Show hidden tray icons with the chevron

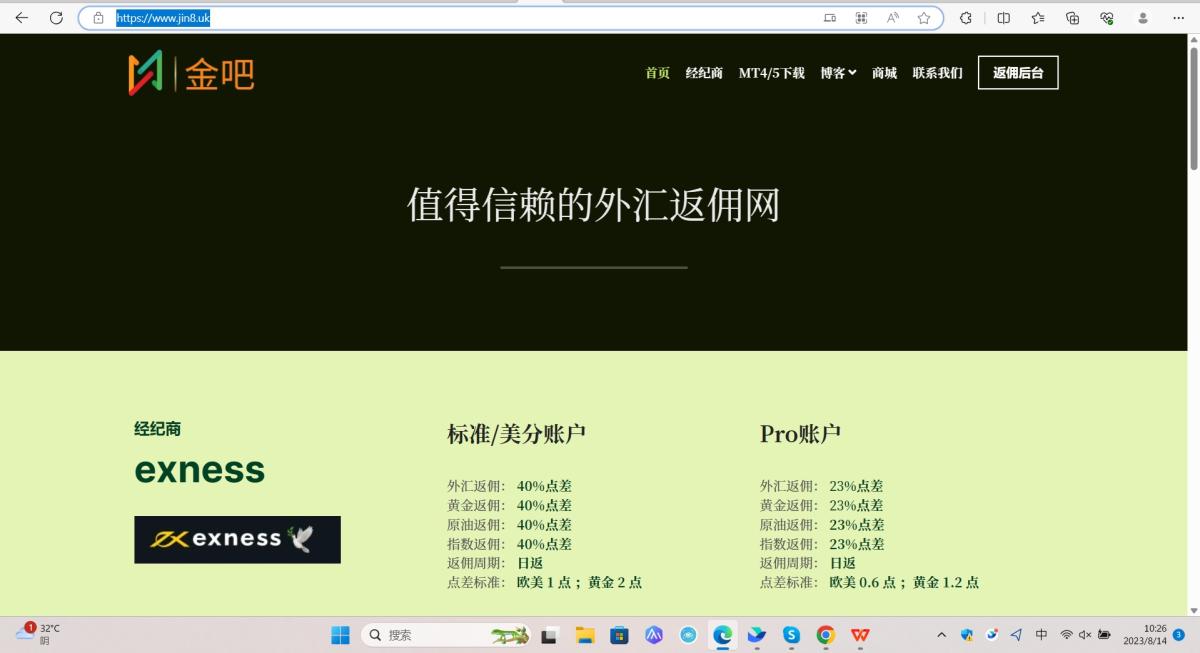(x=941, y=635)
